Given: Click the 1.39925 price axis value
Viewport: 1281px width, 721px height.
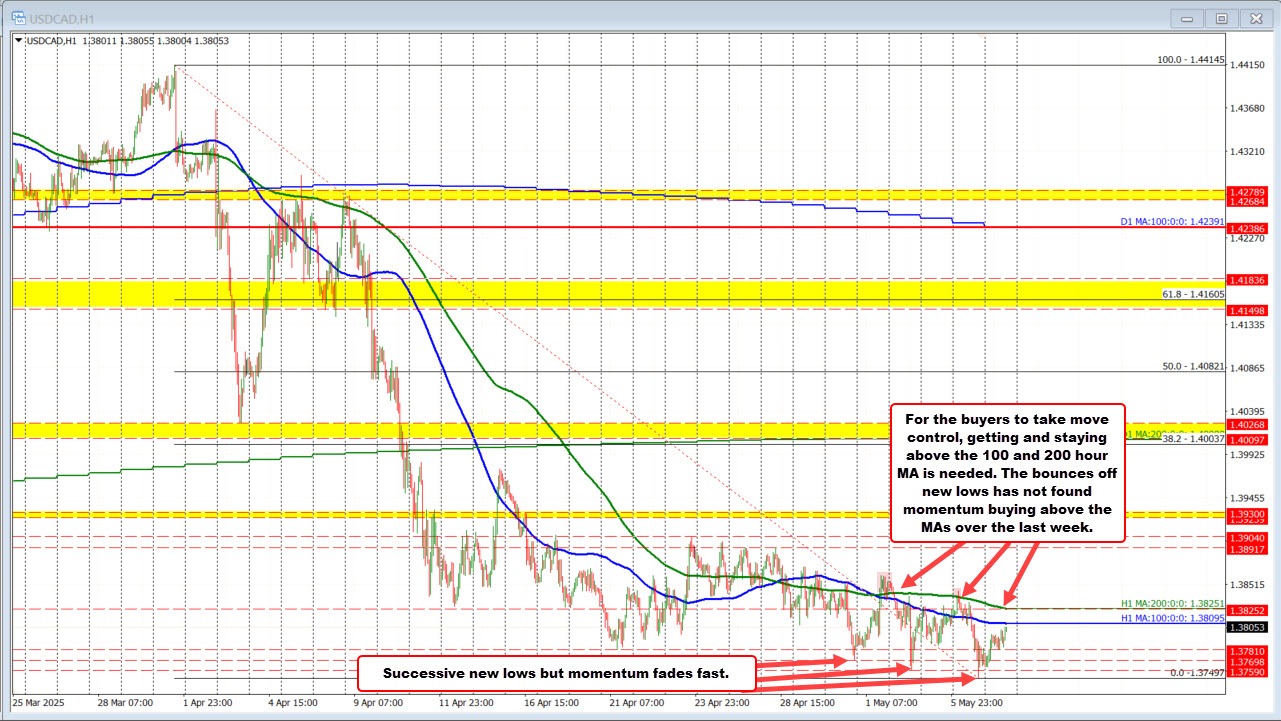Looking at the screenshot, I should pyautogui.click(x=1248, y=455).
